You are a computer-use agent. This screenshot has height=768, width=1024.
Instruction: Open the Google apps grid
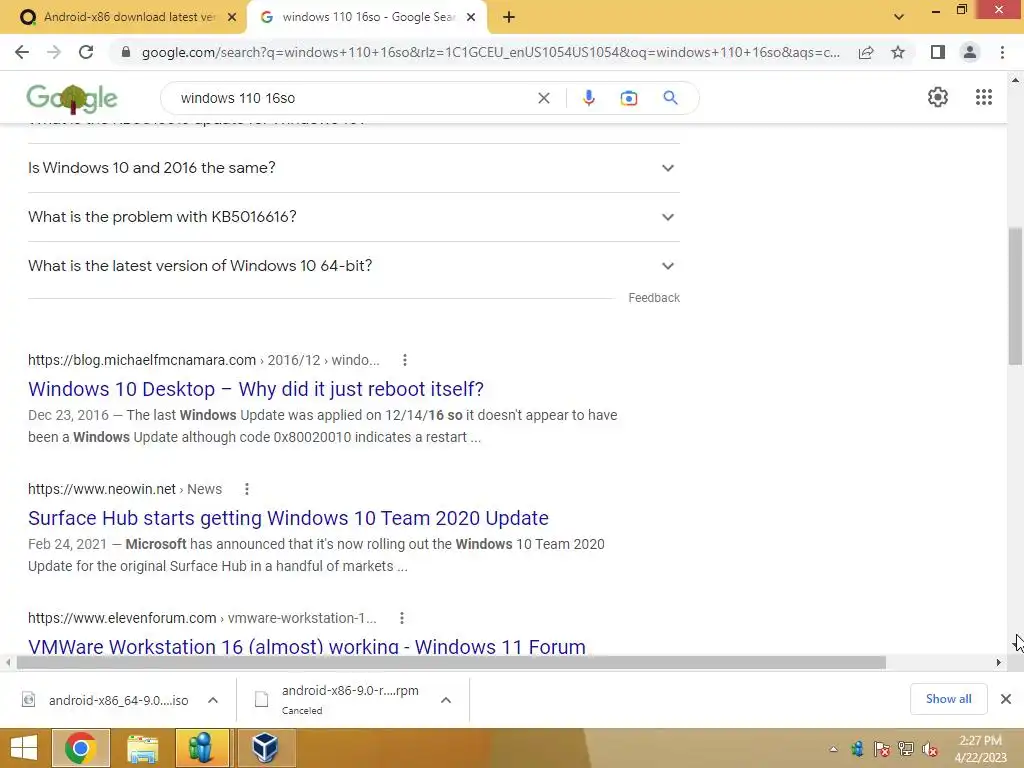pos(984,97)
